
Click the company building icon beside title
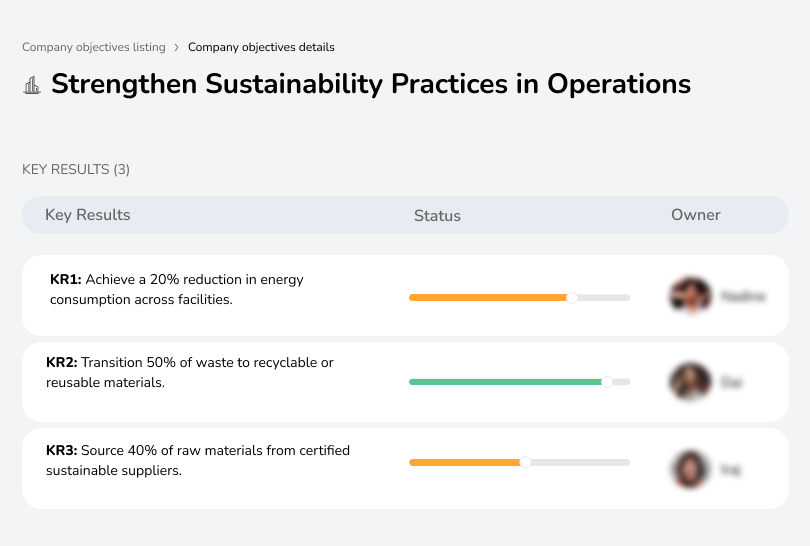coord(32,85)
